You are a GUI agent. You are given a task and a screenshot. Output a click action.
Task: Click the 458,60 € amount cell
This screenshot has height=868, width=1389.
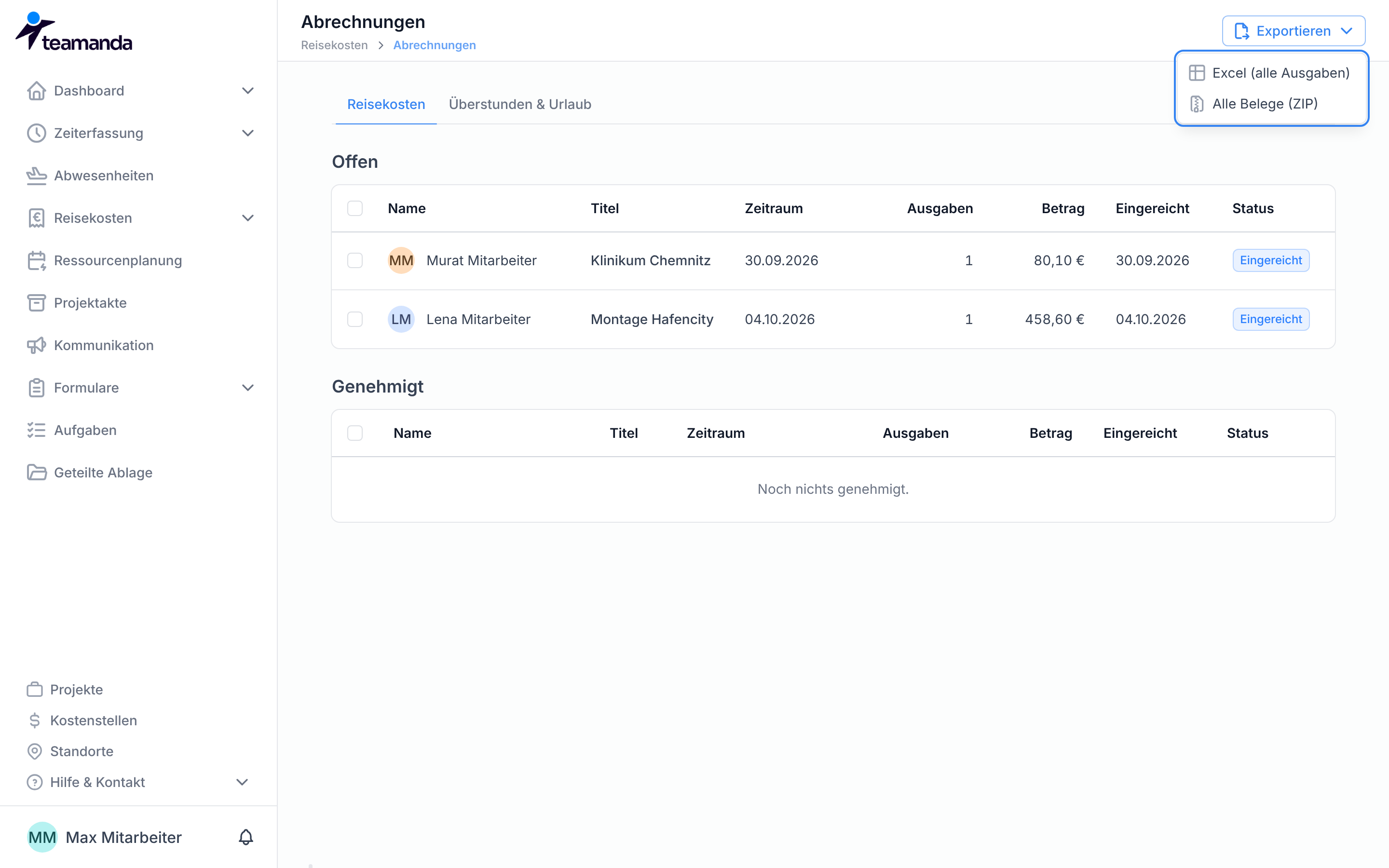coord(1054,319)
